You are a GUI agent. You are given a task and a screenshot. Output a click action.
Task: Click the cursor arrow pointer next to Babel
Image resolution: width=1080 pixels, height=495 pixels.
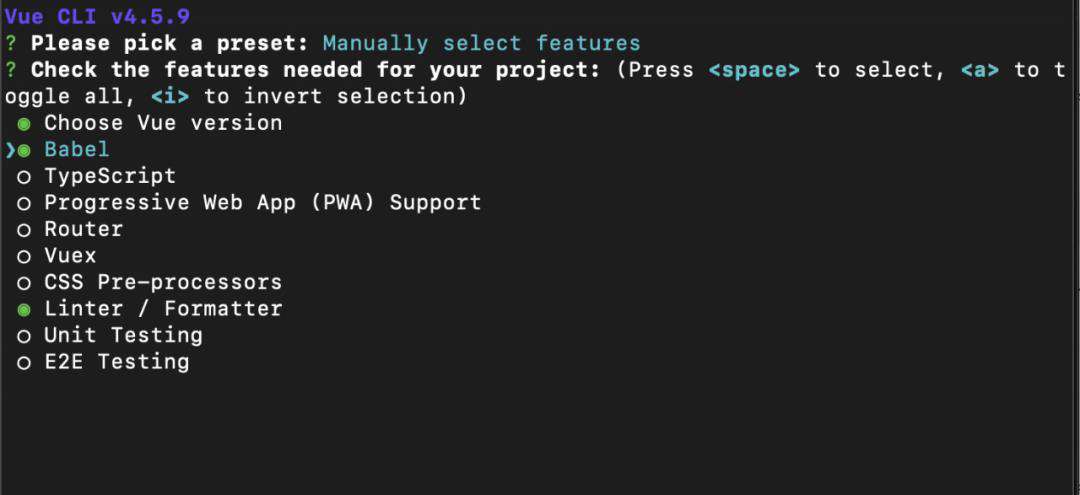pyautogui.click(x=10, y=150)
